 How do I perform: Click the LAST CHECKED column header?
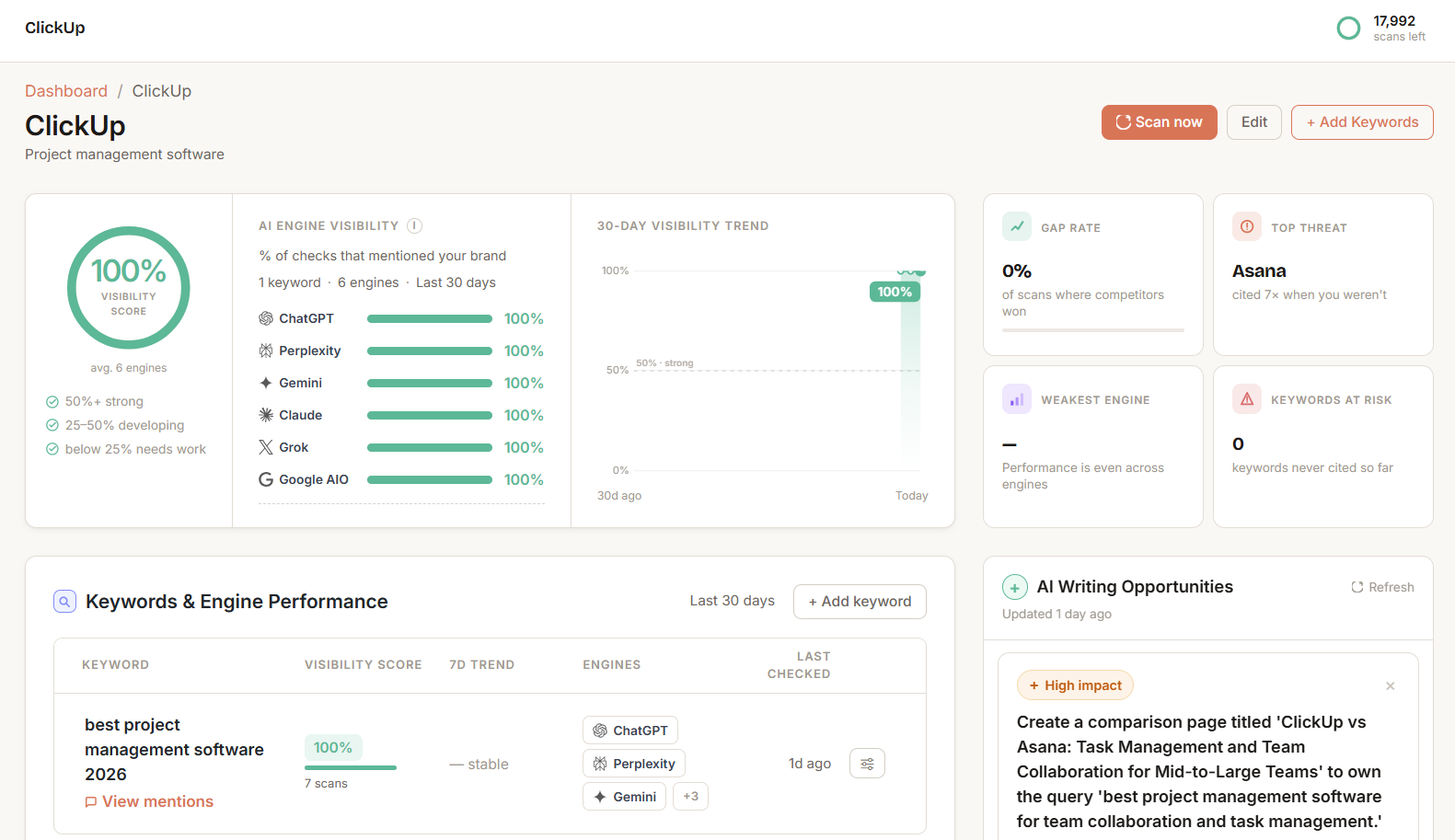click(x=799, y=665)
